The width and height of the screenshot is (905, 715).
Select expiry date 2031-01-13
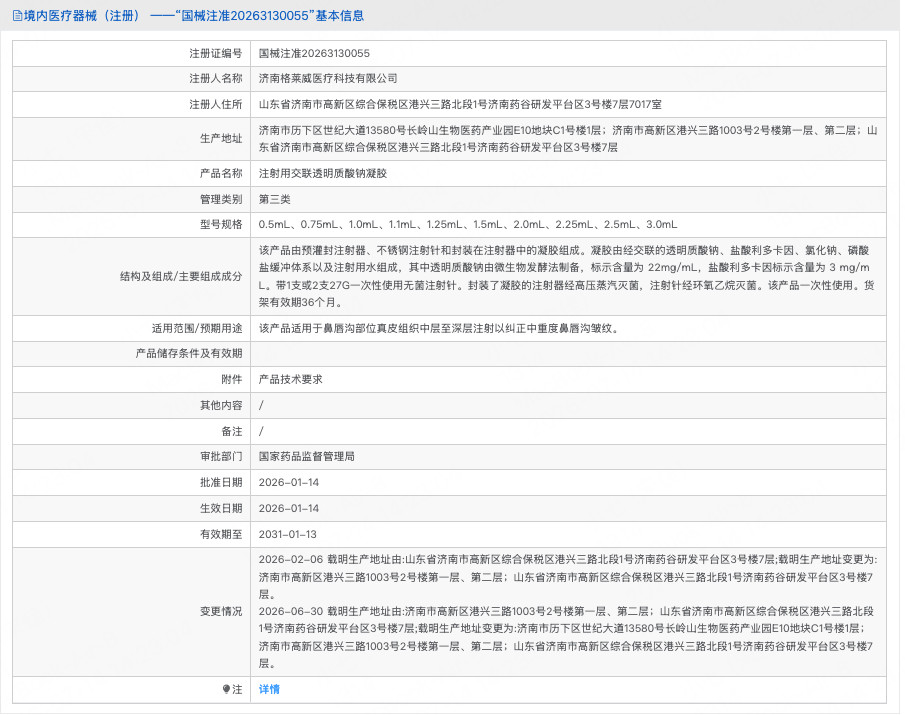287,534
